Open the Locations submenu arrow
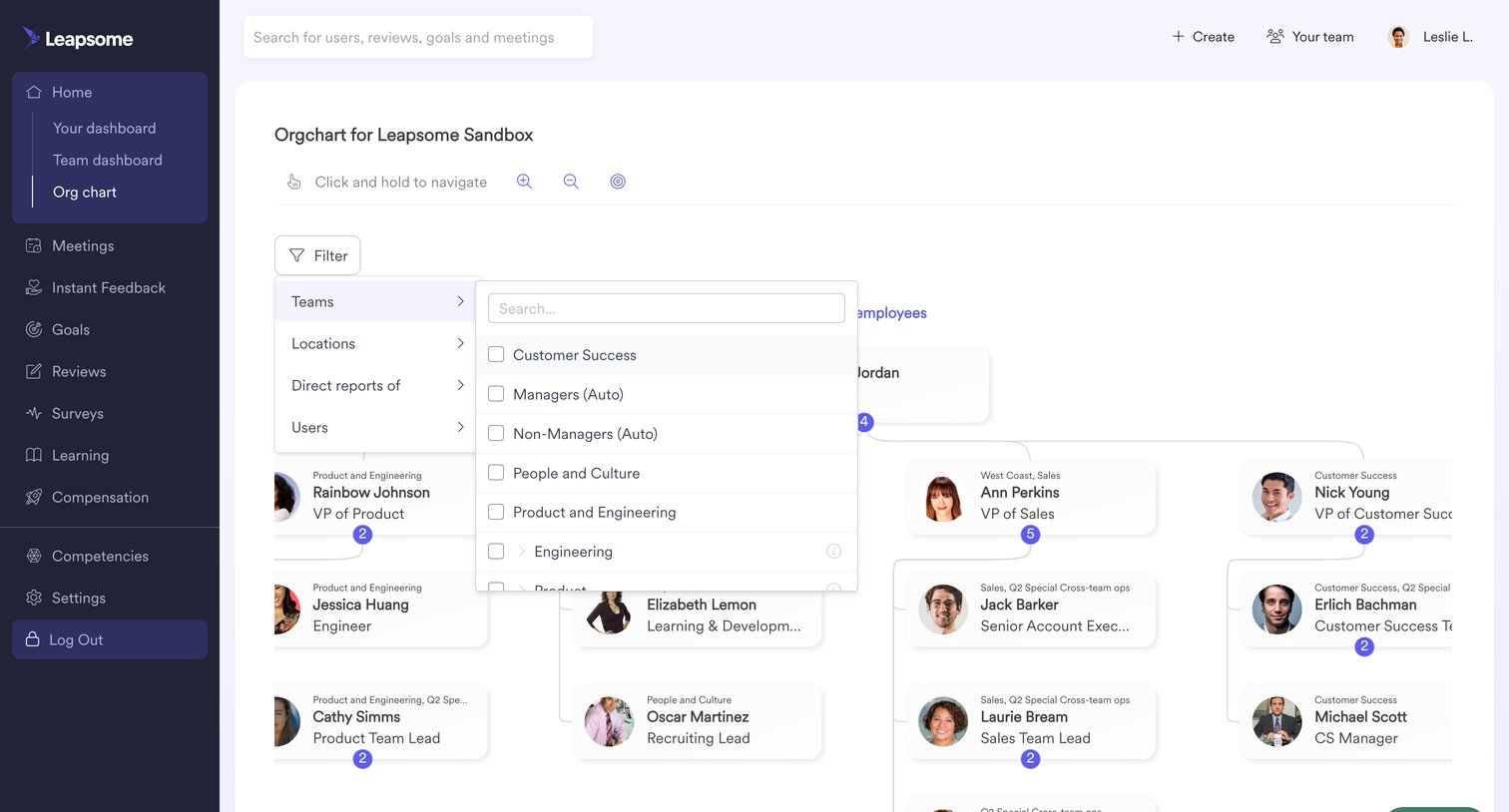The height and width of the screenshot is (812, 1509). tap(460, 343)
